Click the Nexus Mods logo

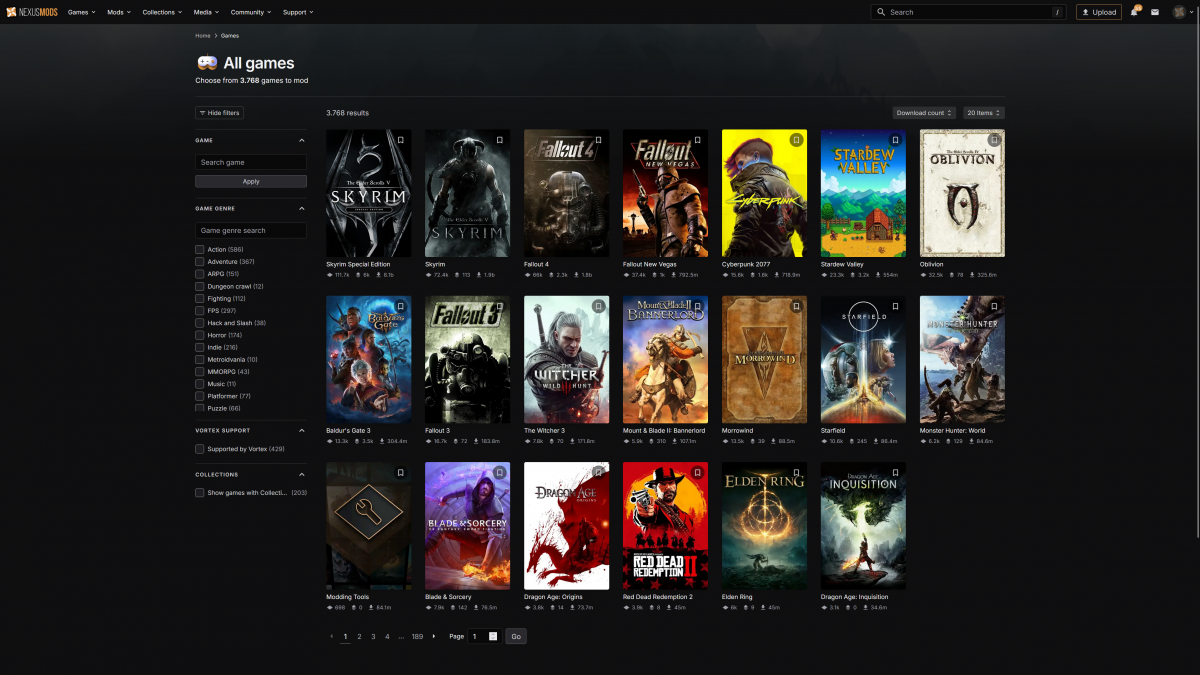click(32, 12)
